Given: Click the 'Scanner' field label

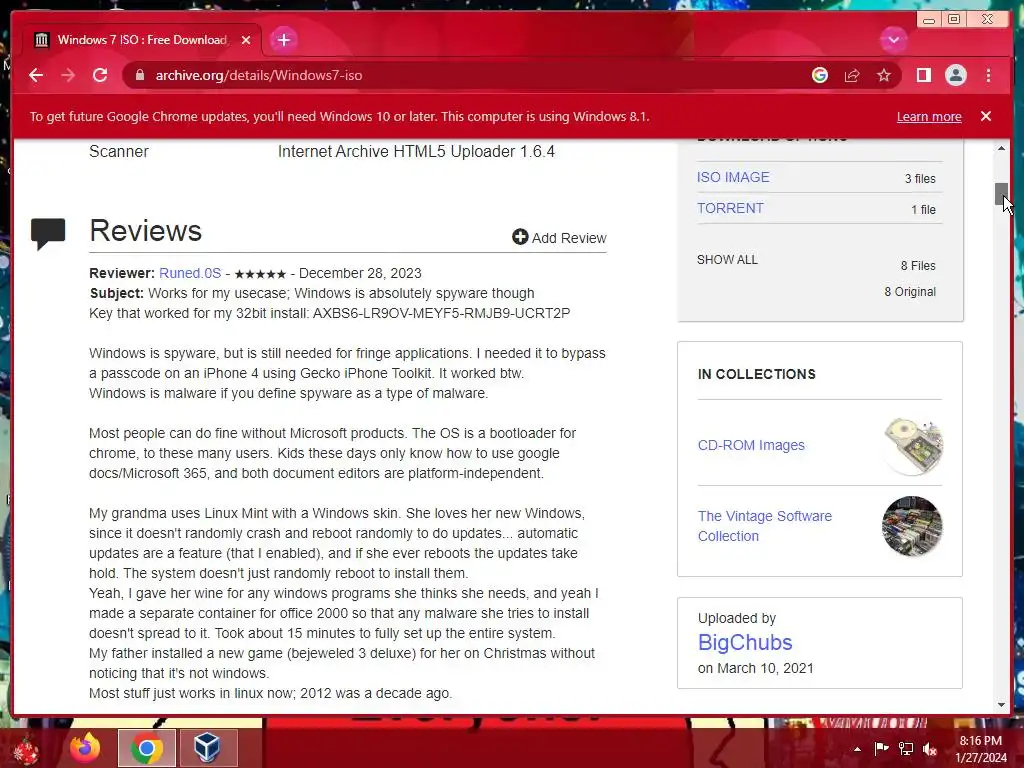Looking at the screenshot, I should click(119, 152).
